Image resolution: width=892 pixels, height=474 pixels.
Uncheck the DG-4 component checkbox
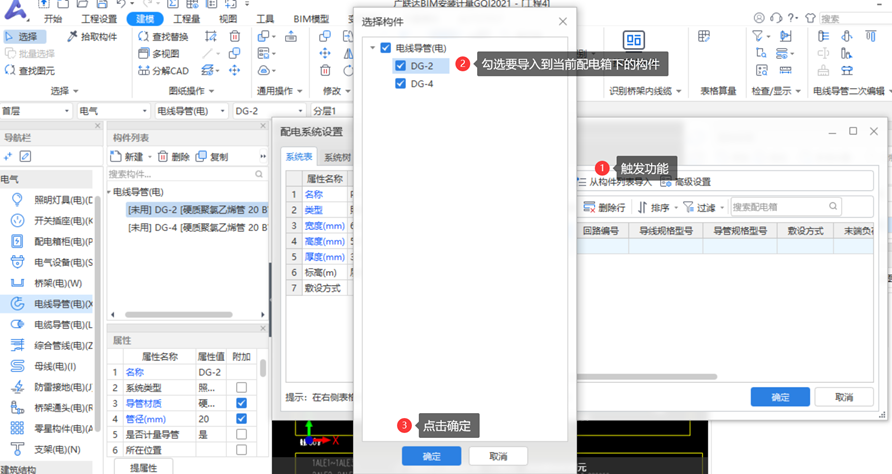click(401, 84)
